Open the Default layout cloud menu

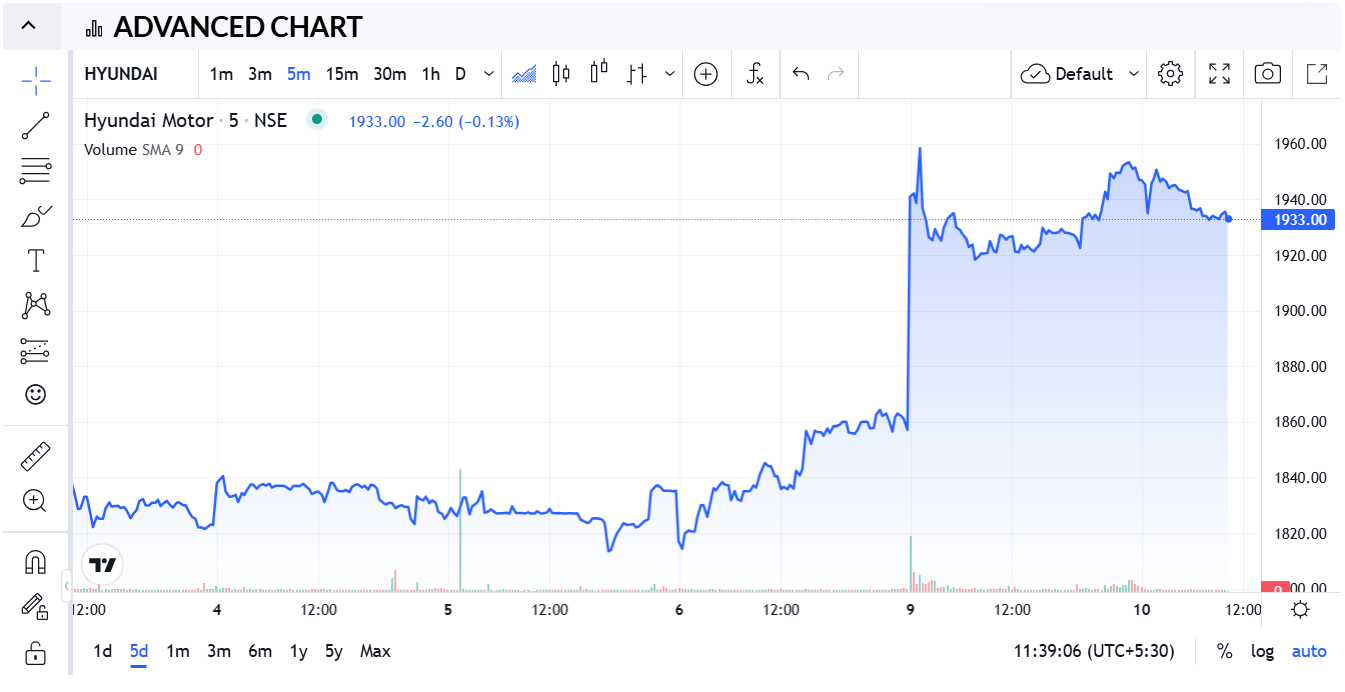tap(1078, 74)
